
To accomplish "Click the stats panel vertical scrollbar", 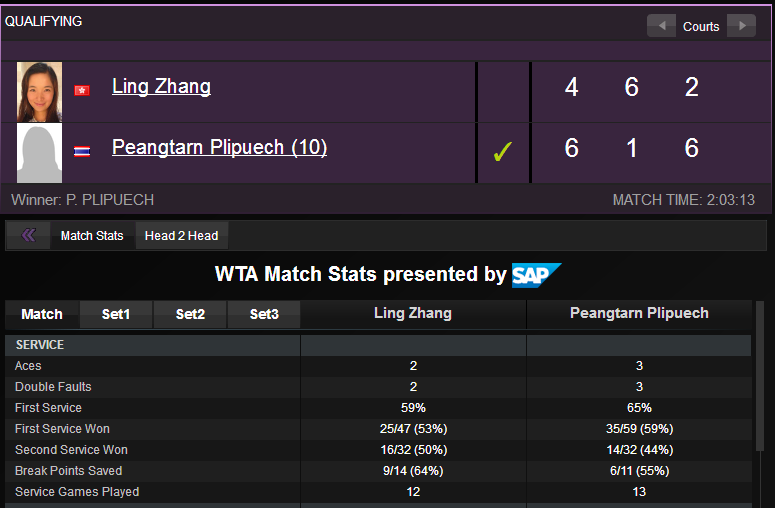I will pyautogui.click(x=760, y=400).
